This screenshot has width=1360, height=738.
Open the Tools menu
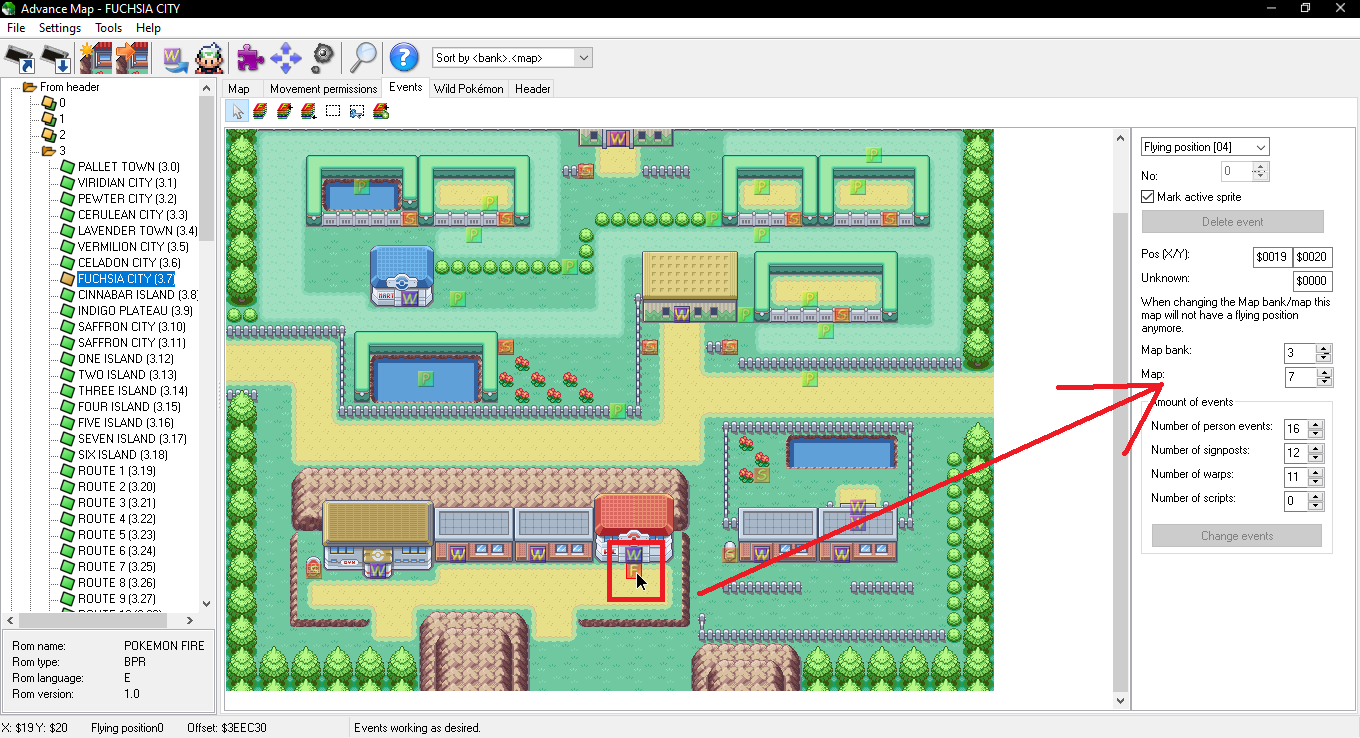pos(108,28)
